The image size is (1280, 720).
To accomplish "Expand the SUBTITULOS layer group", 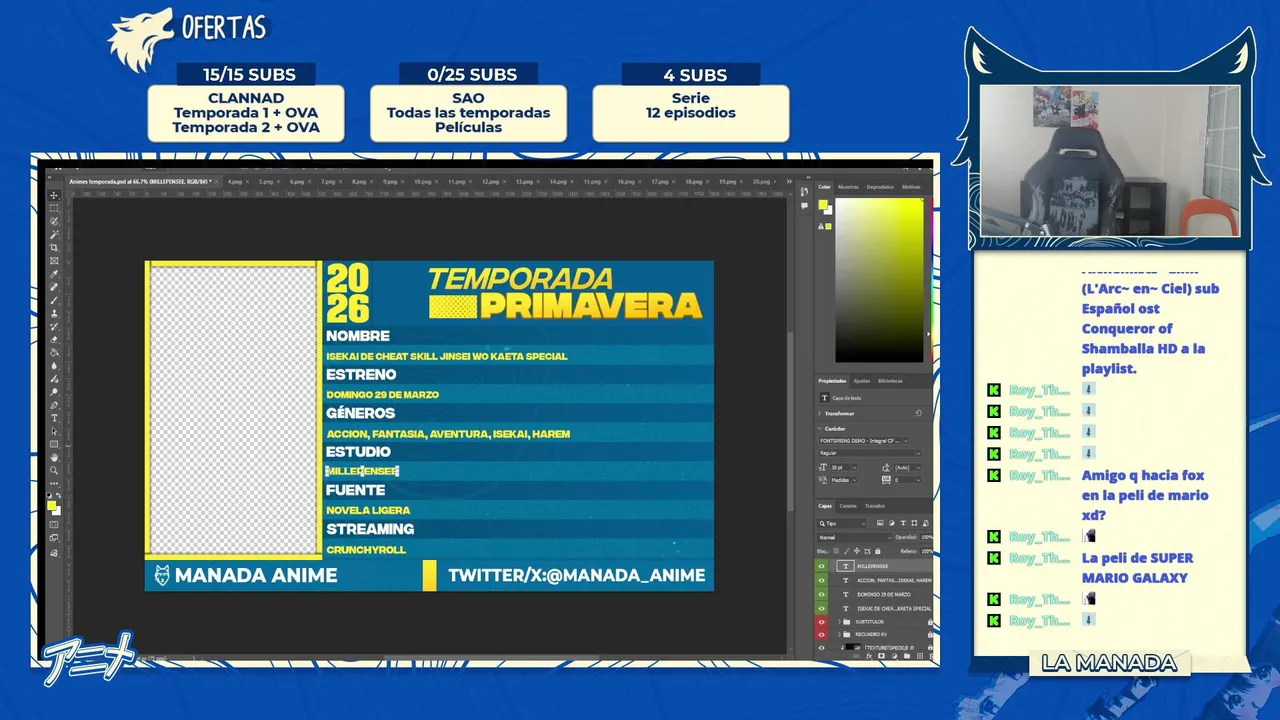I will (839, 622).
